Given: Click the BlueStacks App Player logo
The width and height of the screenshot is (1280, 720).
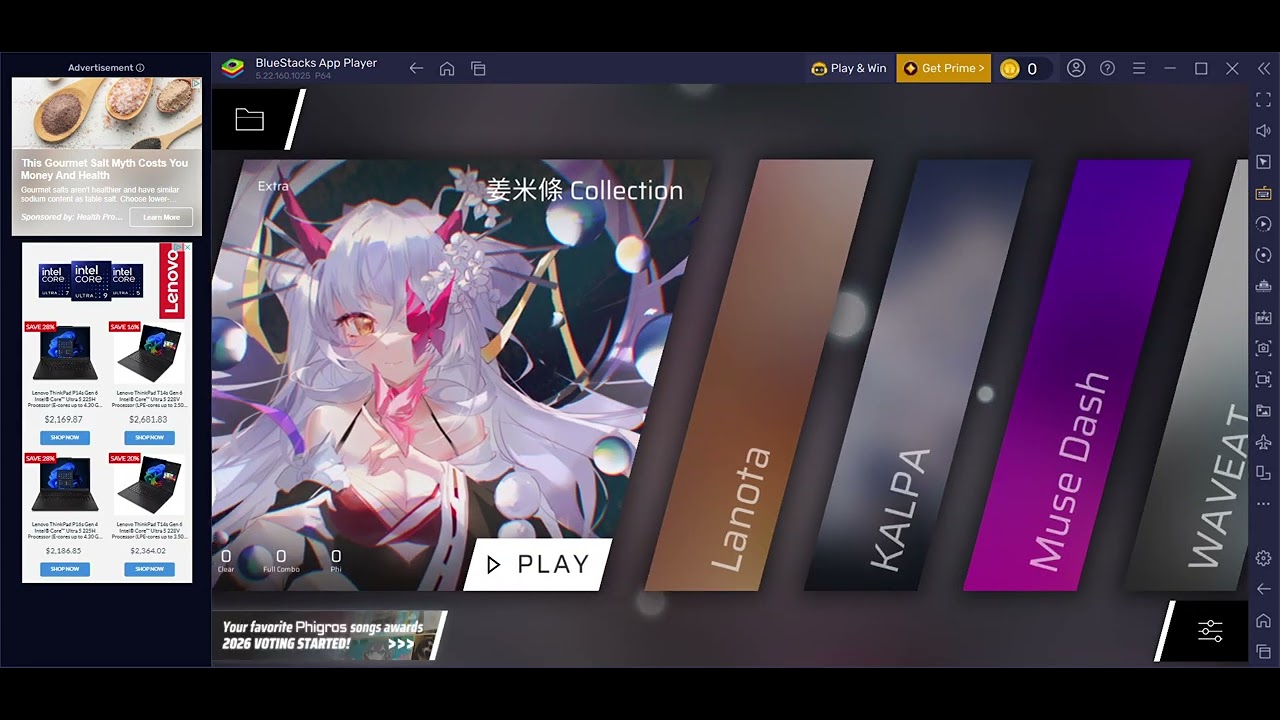Looking at the screenshot, I should tap(232, 68).
